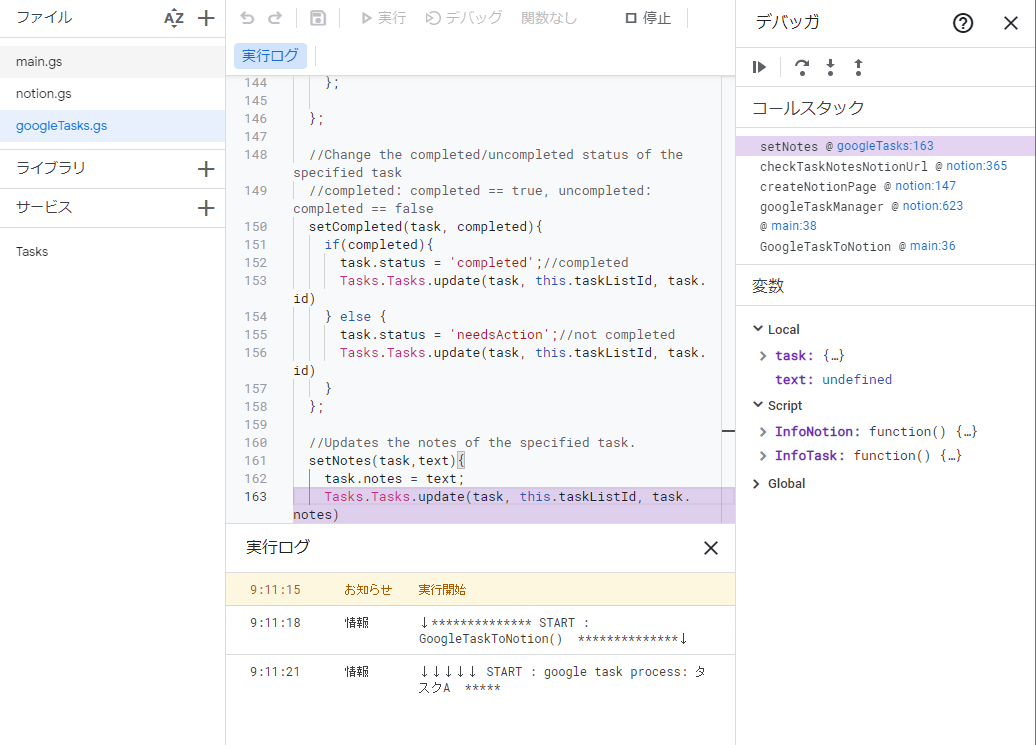Screen dimensions: 1036x745
Task: Collapse the Local variables section
Action: coord(758,329)
